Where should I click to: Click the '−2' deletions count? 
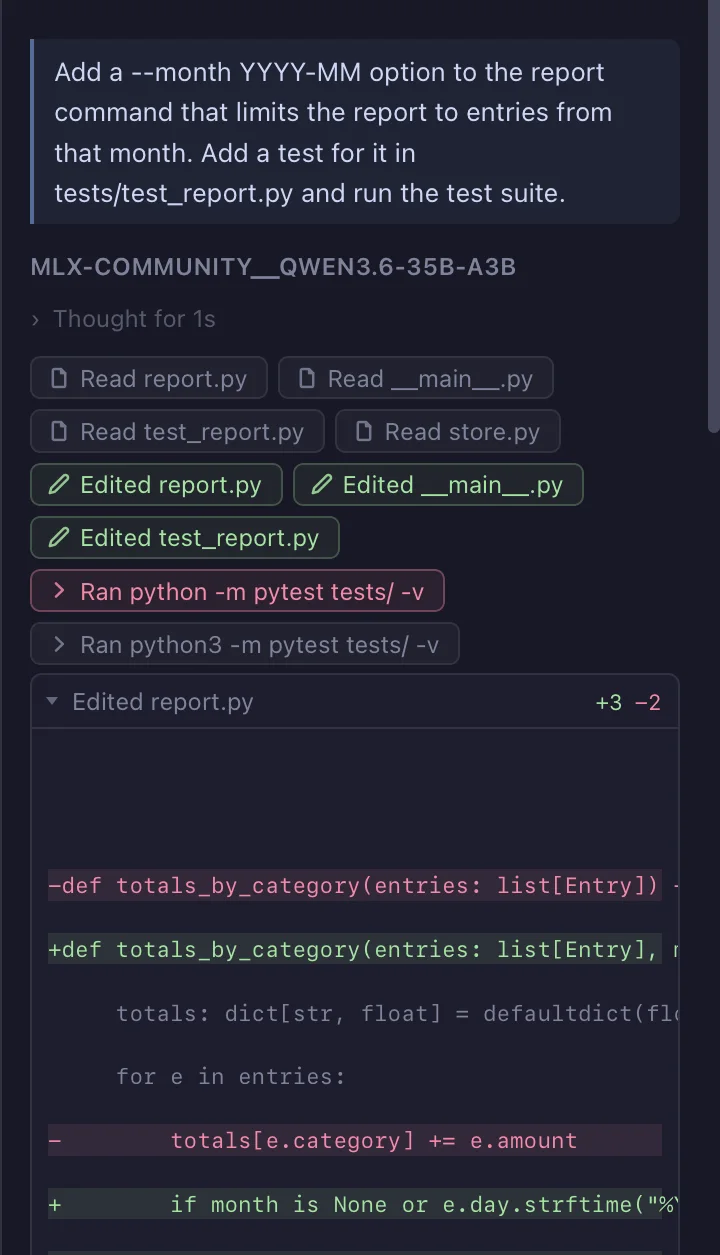[x=648, y=702]
